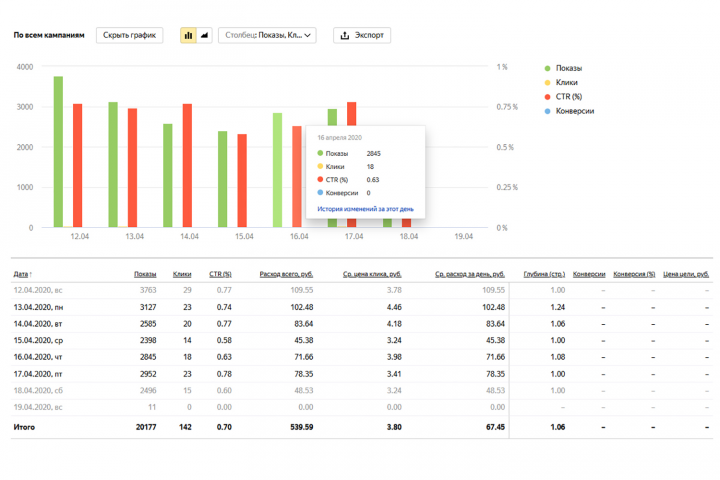Select row 15.04.2020, ср
Viewport: 720px width, 480px height.
pyautogui.click(x=362, y=340)
